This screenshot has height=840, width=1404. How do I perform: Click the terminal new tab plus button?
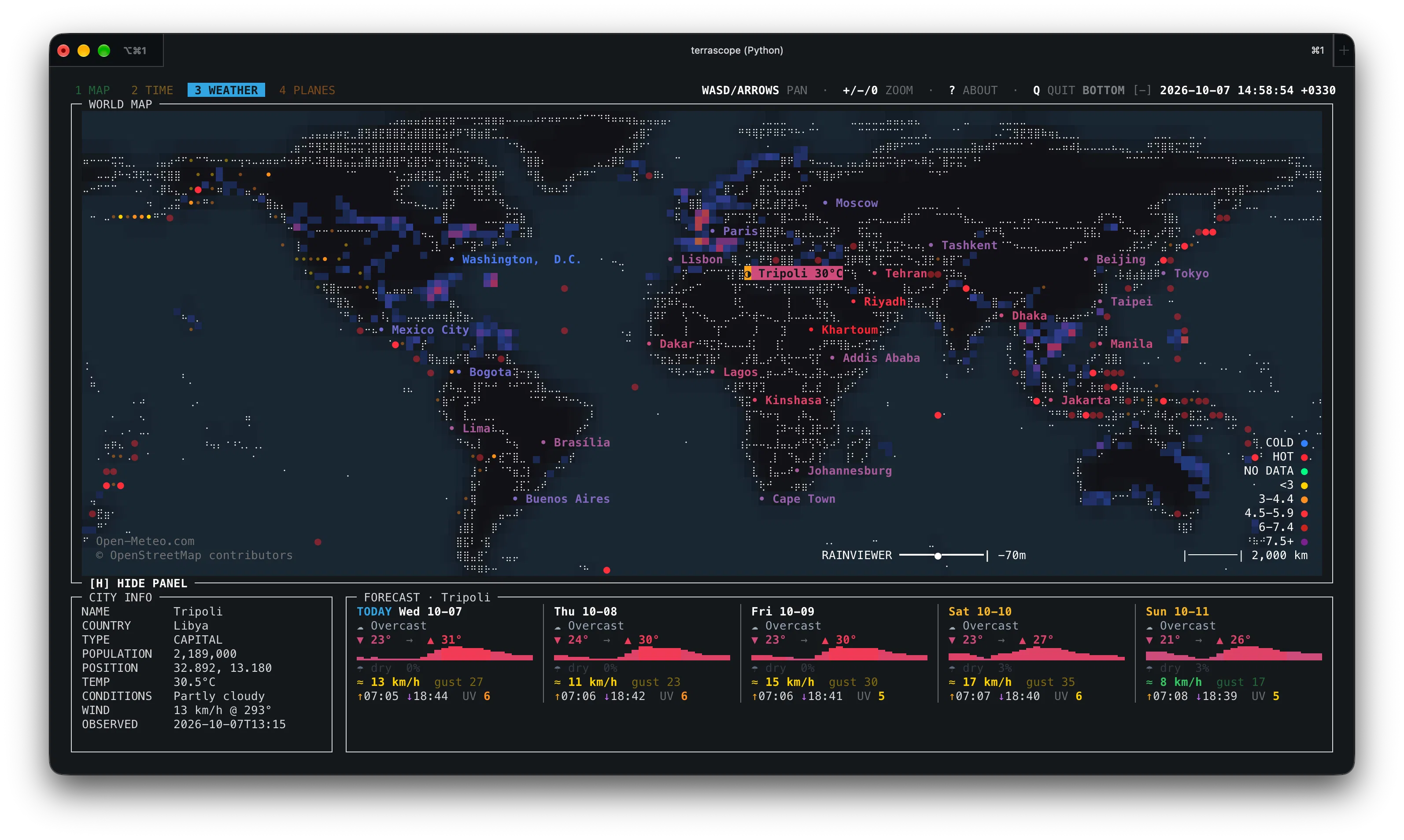1344,50
